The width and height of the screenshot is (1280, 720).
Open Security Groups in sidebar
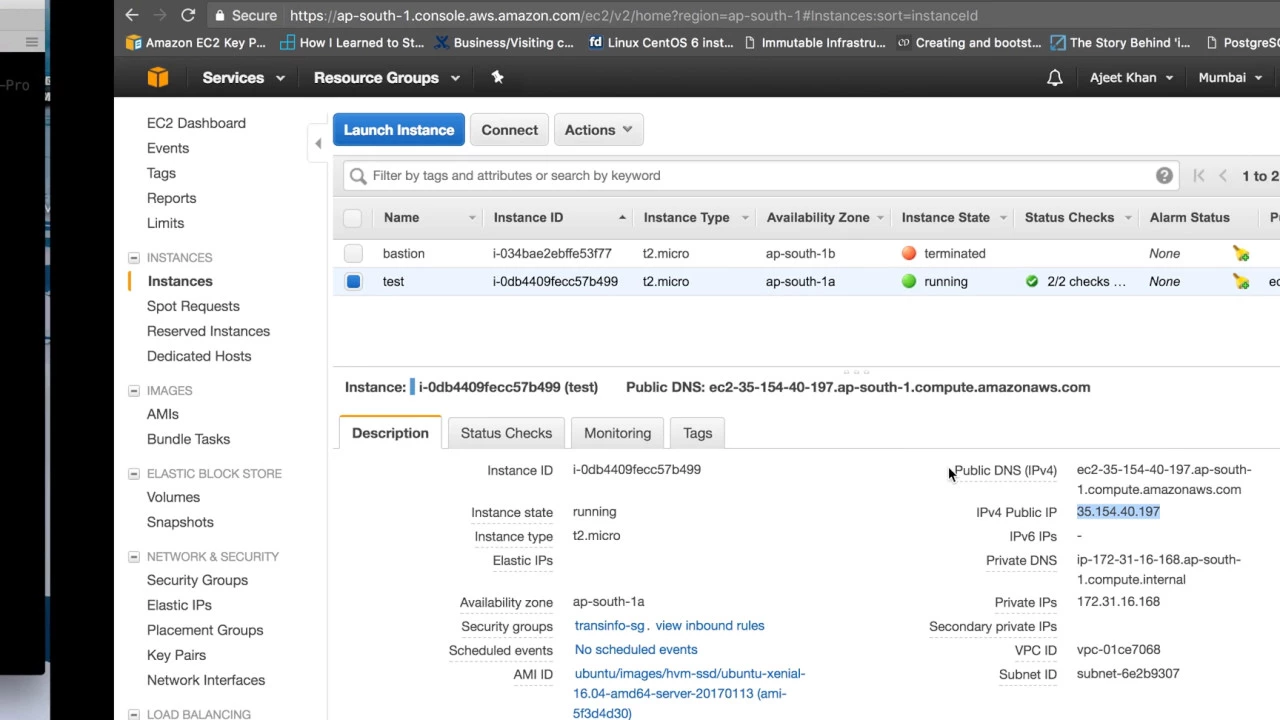[197, 580]
